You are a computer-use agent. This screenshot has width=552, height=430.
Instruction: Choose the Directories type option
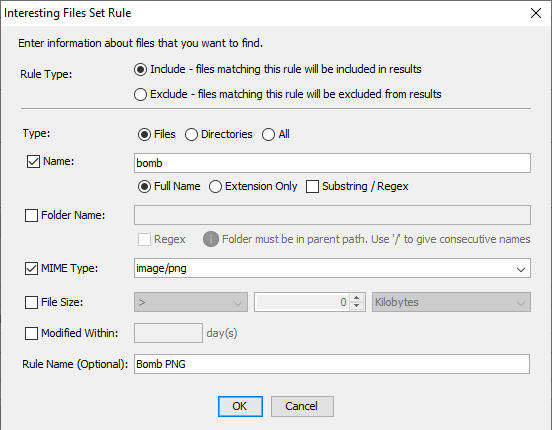(x=191, y=135)
